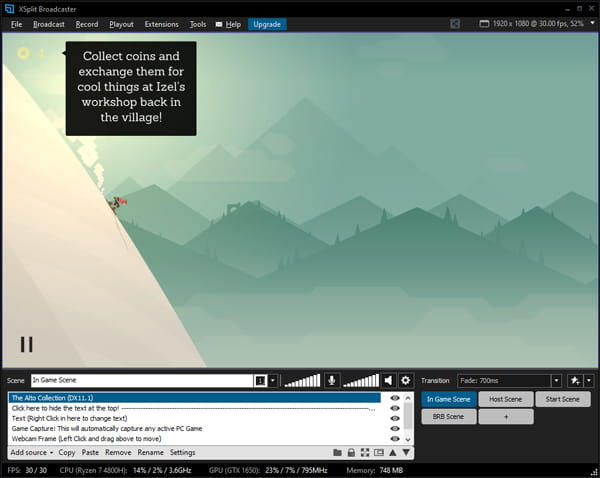The height and width of the screenshot is (478, 600).
Task: Open the File menu
Action: (16, 24)
